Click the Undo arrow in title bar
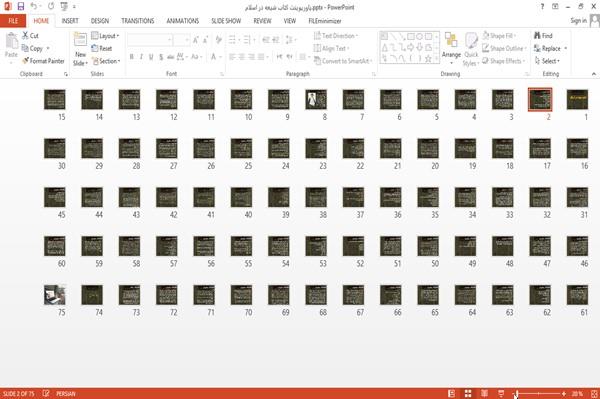600x399 pixels. [x=34, y=6]
